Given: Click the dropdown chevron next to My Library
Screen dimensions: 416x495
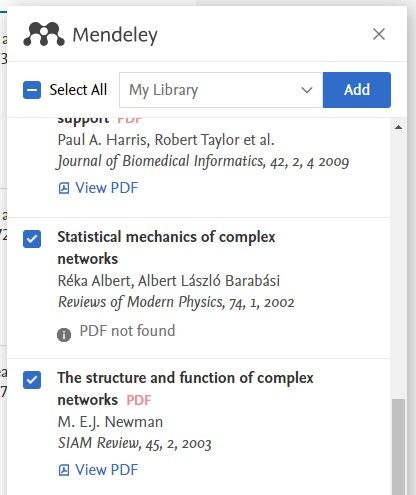Looking at the screenshot, I should (306, 90).
